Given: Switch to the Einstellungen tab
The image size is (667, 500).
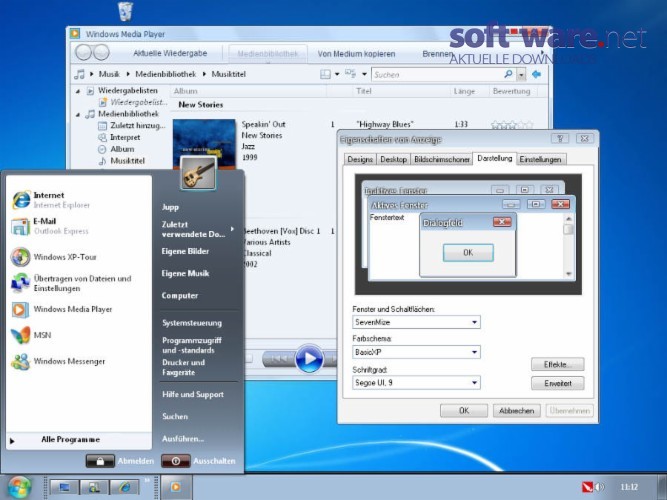Looking at the screenshot, I should coord(541,160).
